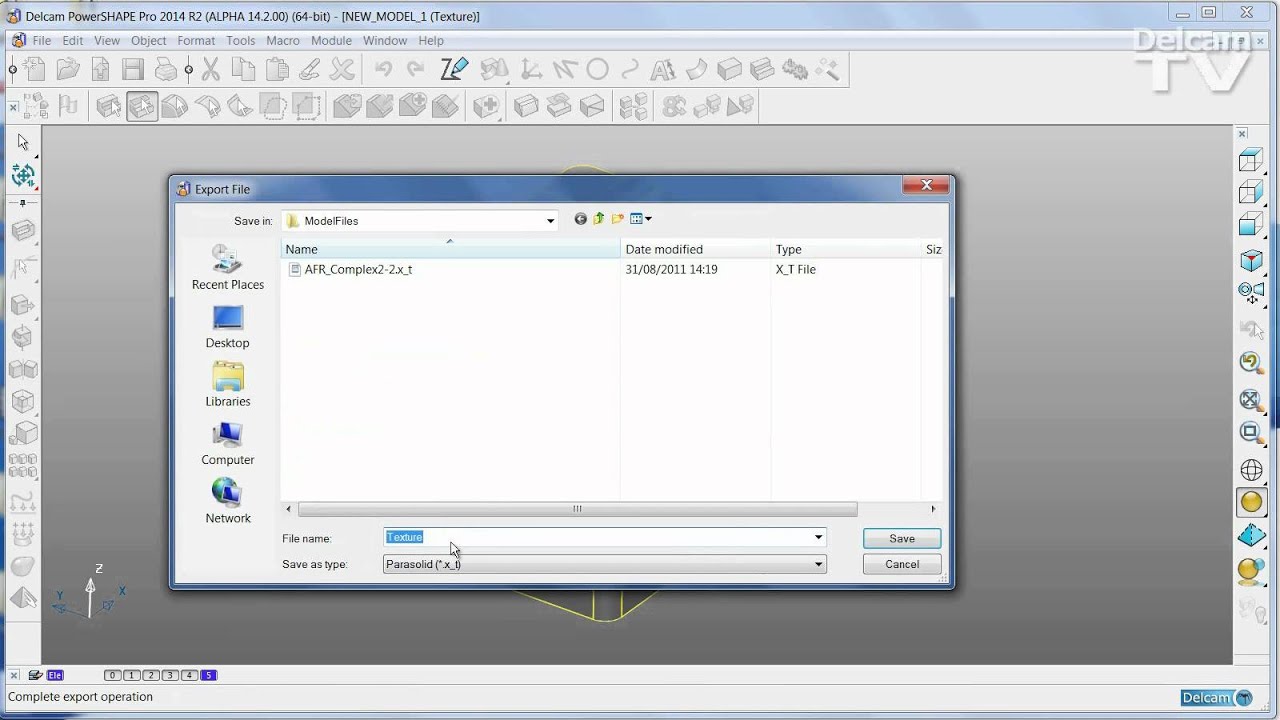Viewport: 1280px width, 720px height.
Task: Open the Object menu
Action: pos(149,41)
